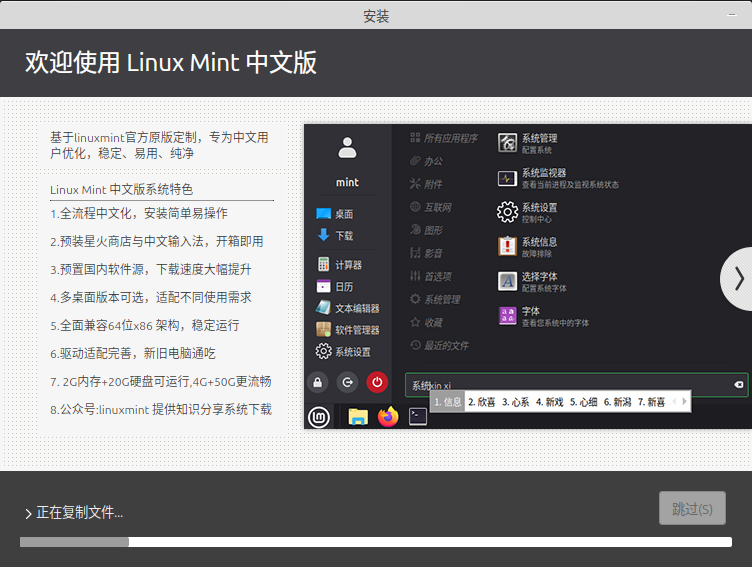
Task: Select the 系统管理 category in menu list
Action: coord(435,299)
